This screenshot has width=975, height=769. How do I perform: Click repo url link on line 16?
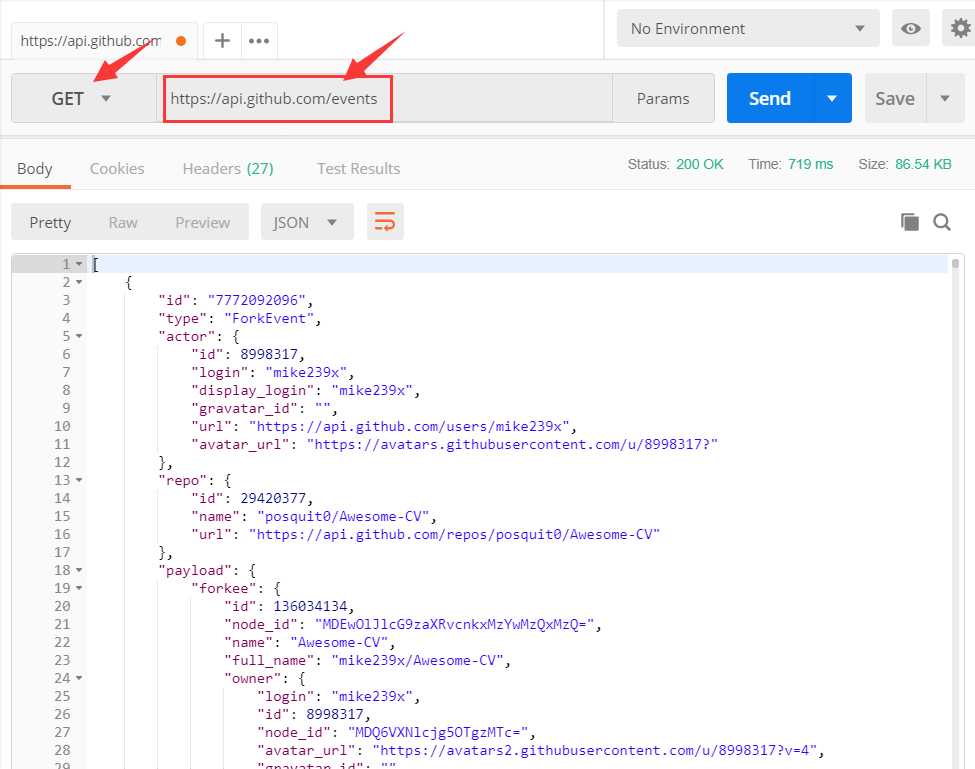pyautogui.click(x=454, y=535)
